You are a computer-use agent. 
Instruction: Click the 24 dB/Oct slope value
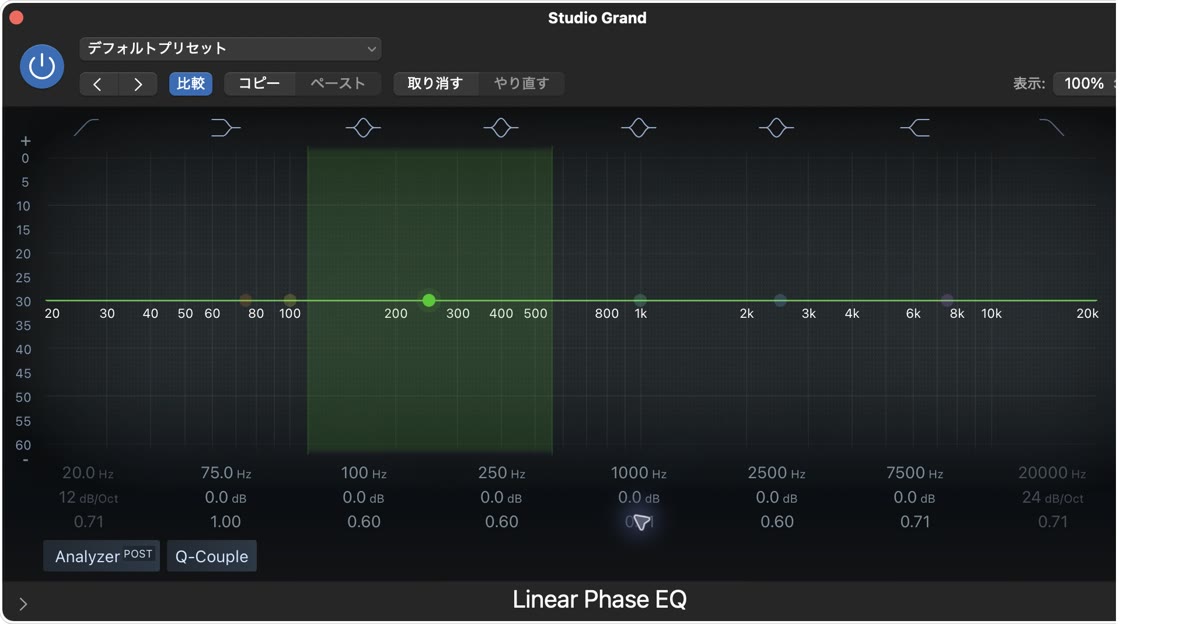1052,497
